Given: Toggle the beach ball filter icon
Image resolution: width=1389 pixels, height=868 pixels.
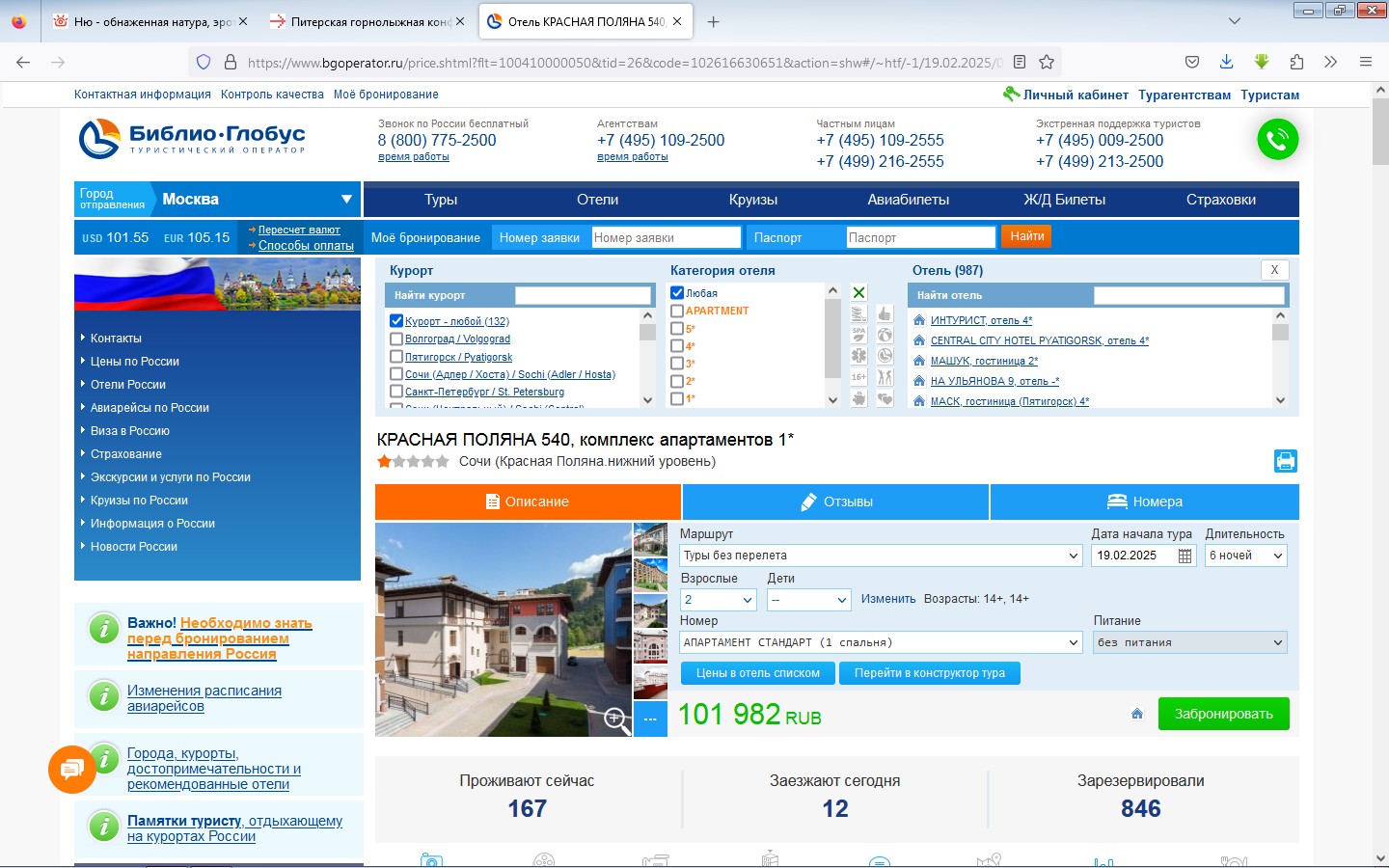Looking at the screenshot, I should click(x=885, y=335).
